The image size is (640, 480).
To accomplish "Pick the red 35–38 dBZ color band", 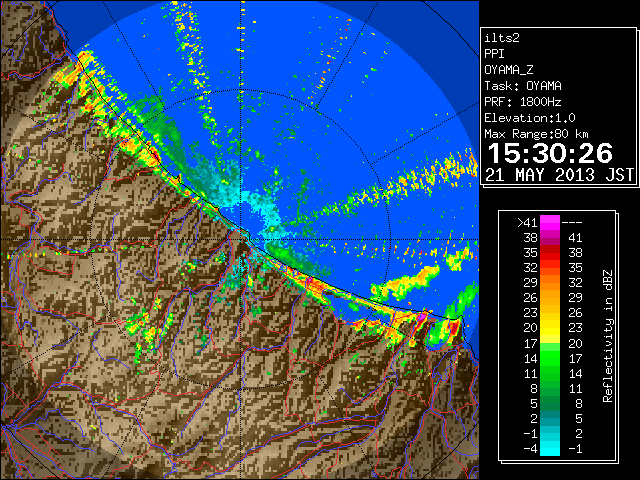I will pyautogui.click(x=550, y=253).
